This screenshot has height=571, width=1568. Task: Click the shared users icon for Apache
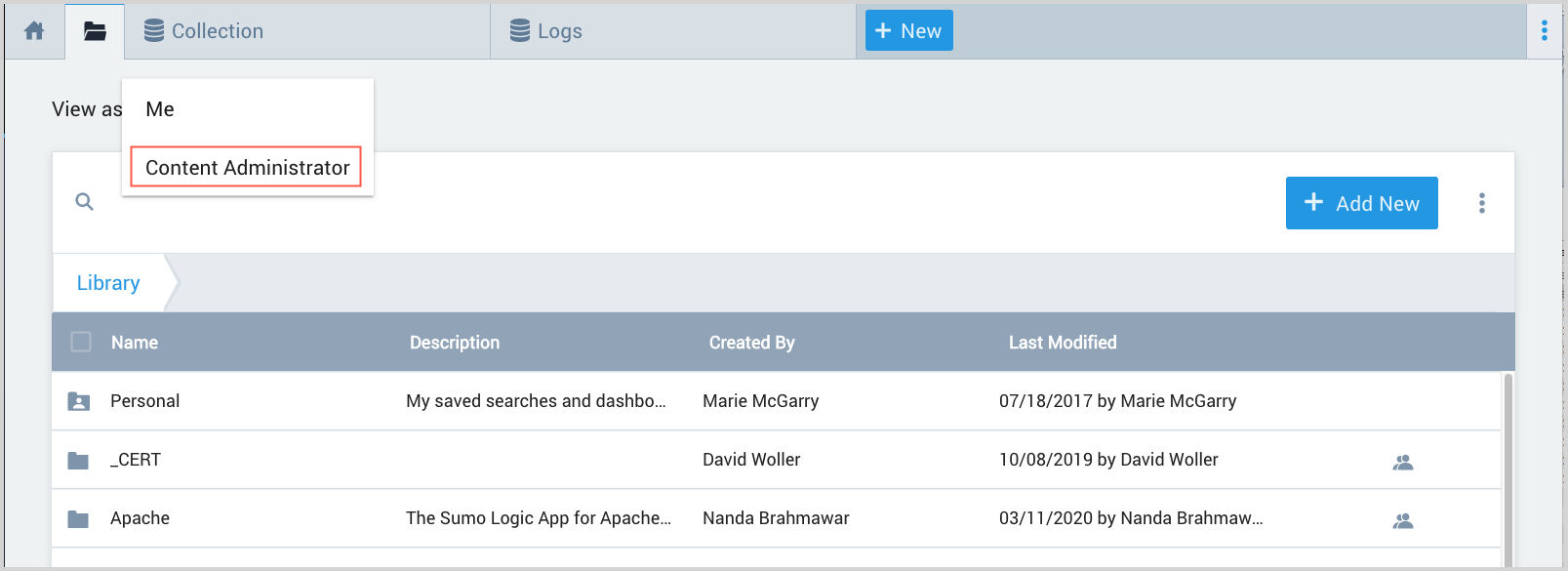(x=1402, y=520)
